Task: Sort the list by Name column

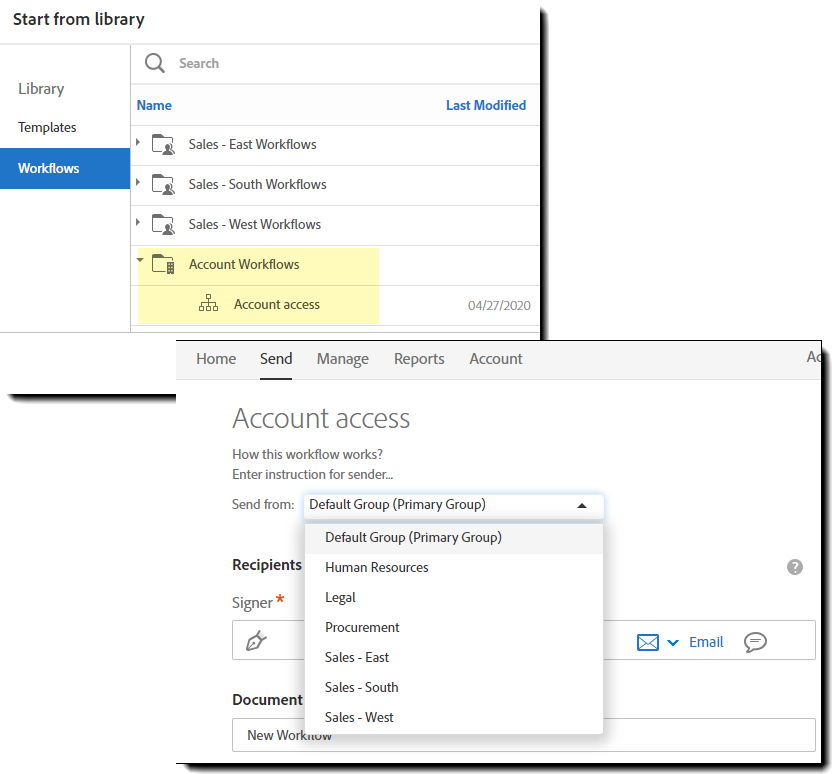Action: tap(154, 106)
